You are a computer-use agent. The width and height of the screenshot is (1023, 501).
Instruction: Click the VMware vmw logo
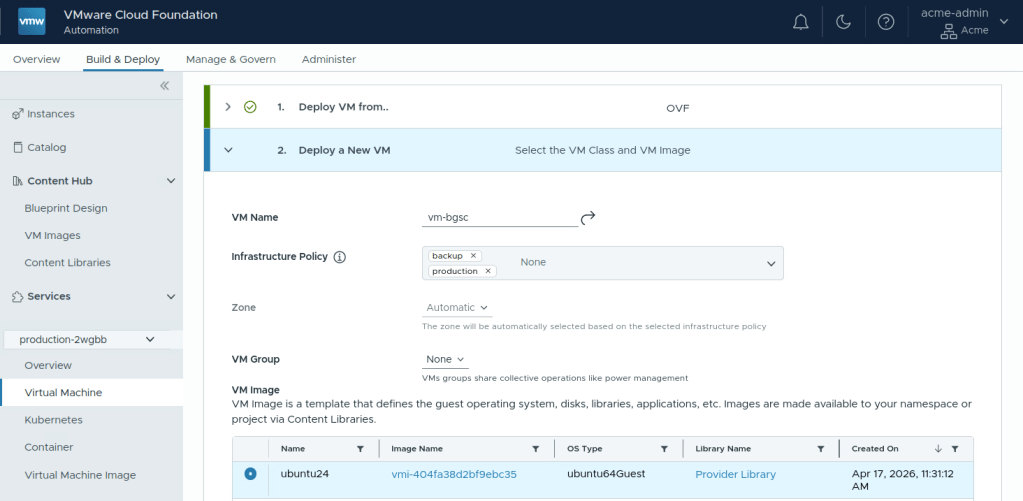31,22
